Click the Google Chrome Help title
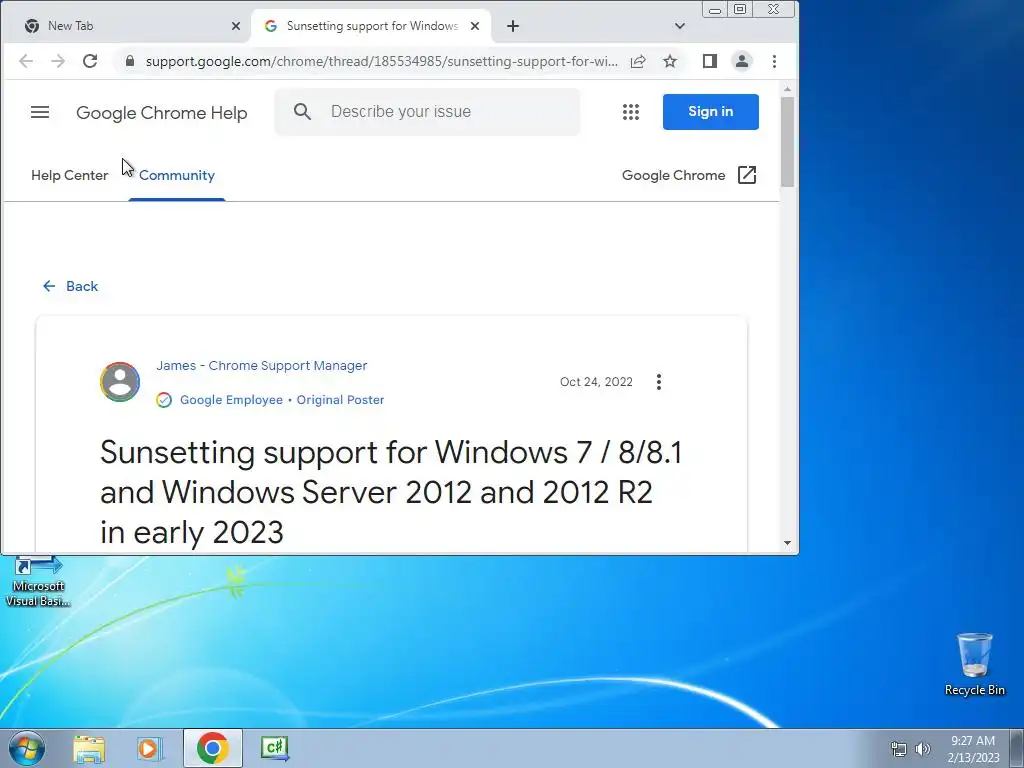1024x768 pixels. tap(162, 113)
